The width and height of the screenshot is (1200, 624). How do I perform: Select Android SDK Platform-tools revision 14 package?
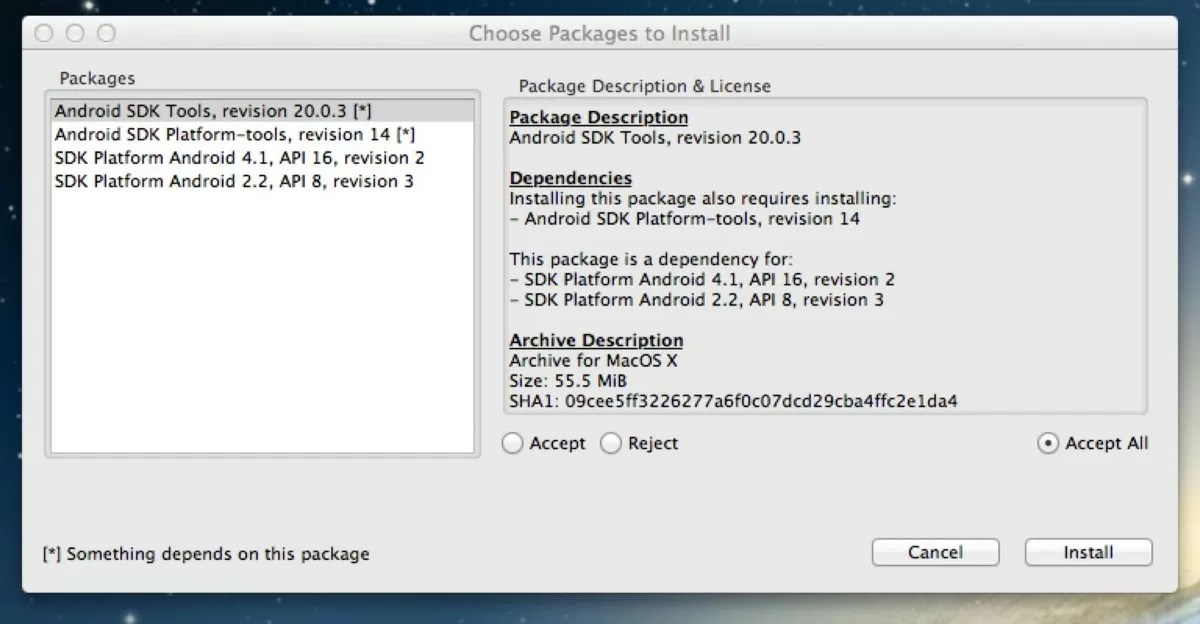click(x=263, y=134)
